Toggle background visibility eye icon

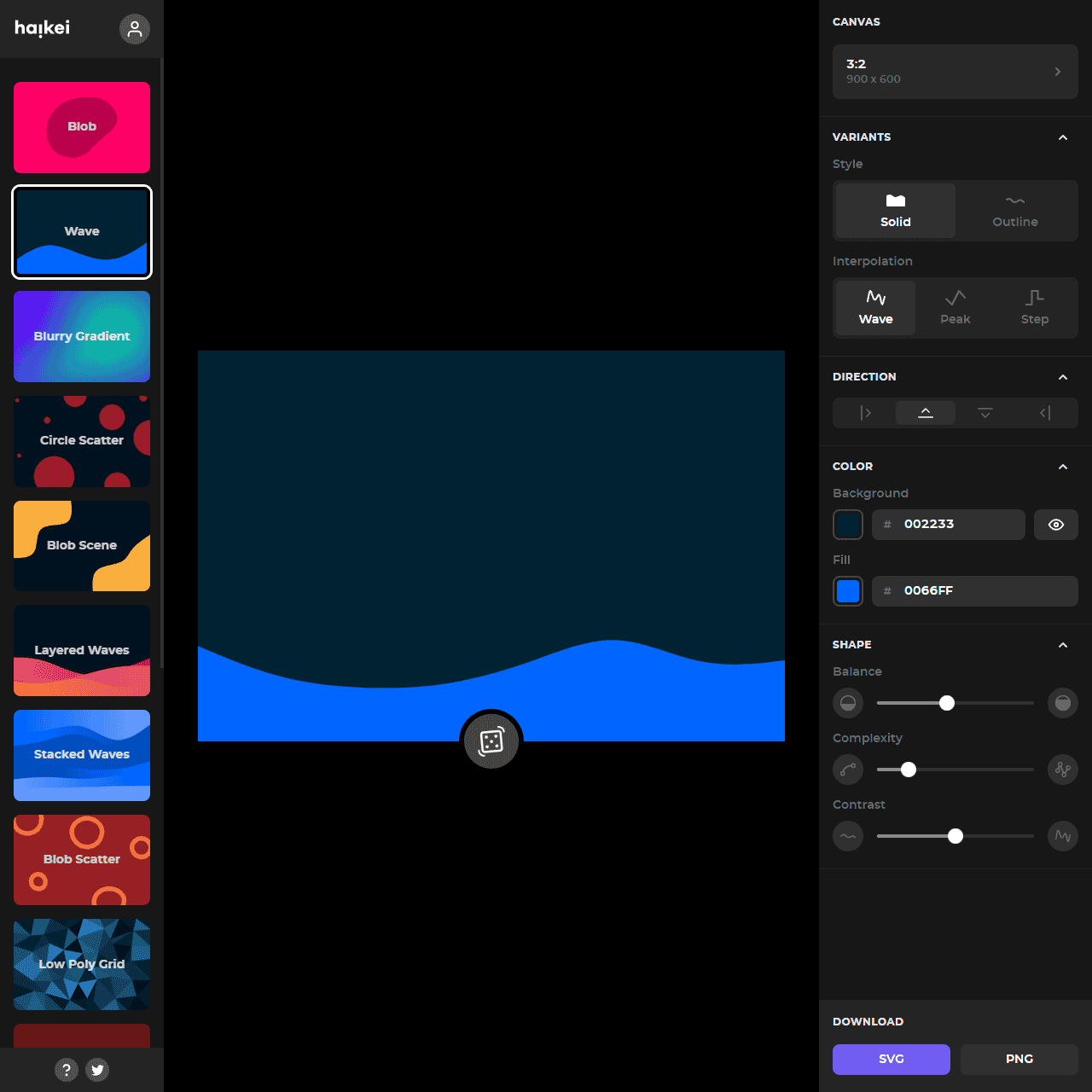click(x=1055, y=525)
